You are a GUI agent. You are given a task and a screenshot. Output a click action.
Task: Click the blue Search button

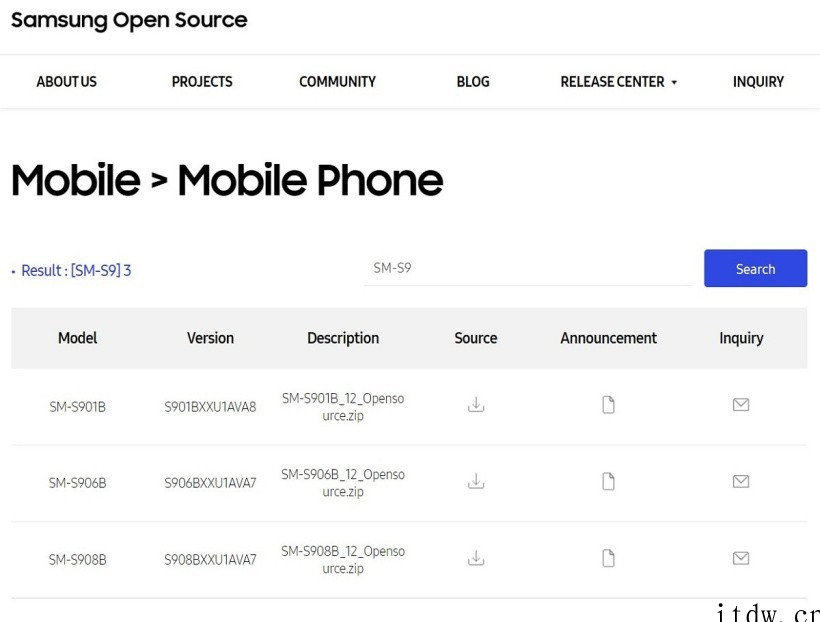coord(755,268)
